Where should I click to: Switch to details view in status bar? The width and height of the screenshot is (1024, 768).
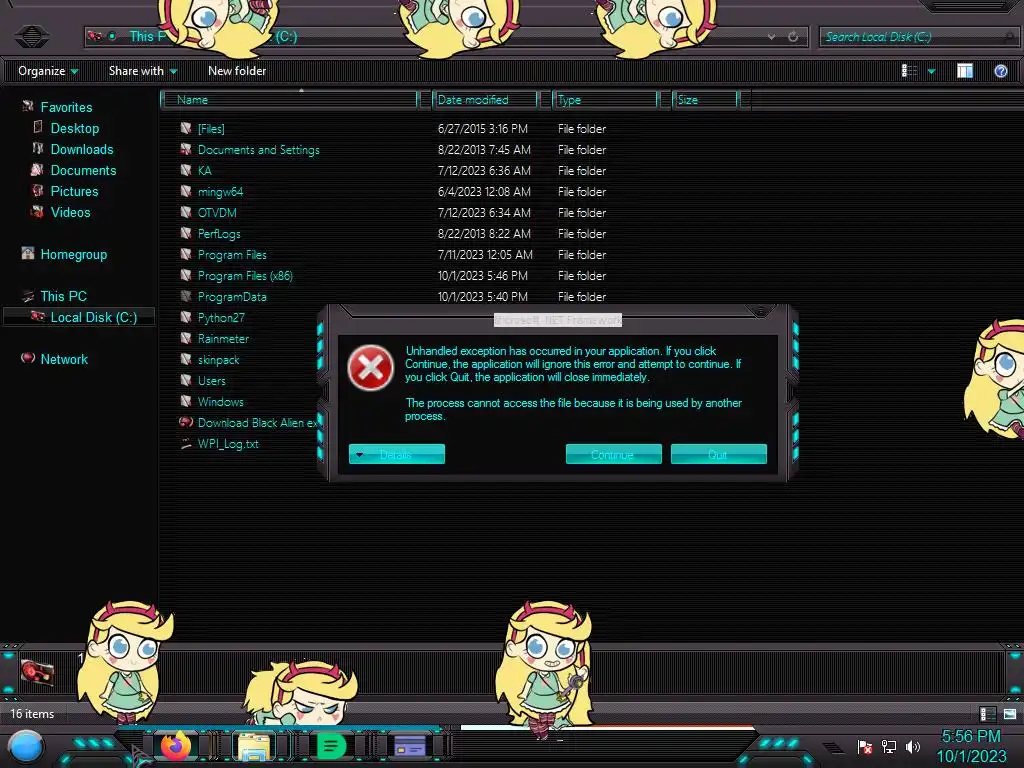tap(987, 714)
